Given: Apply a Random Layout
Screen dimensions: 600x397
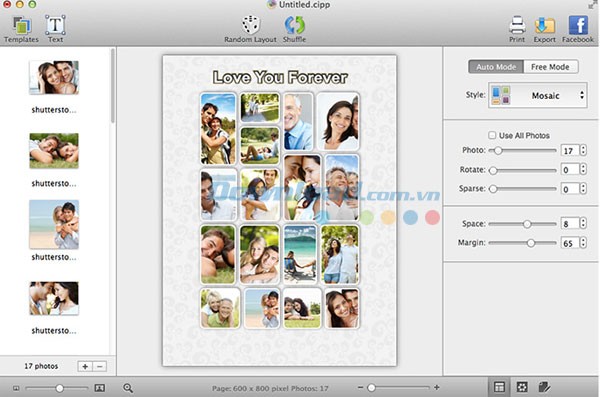Looking at the screenshot, I should point(250,29).
